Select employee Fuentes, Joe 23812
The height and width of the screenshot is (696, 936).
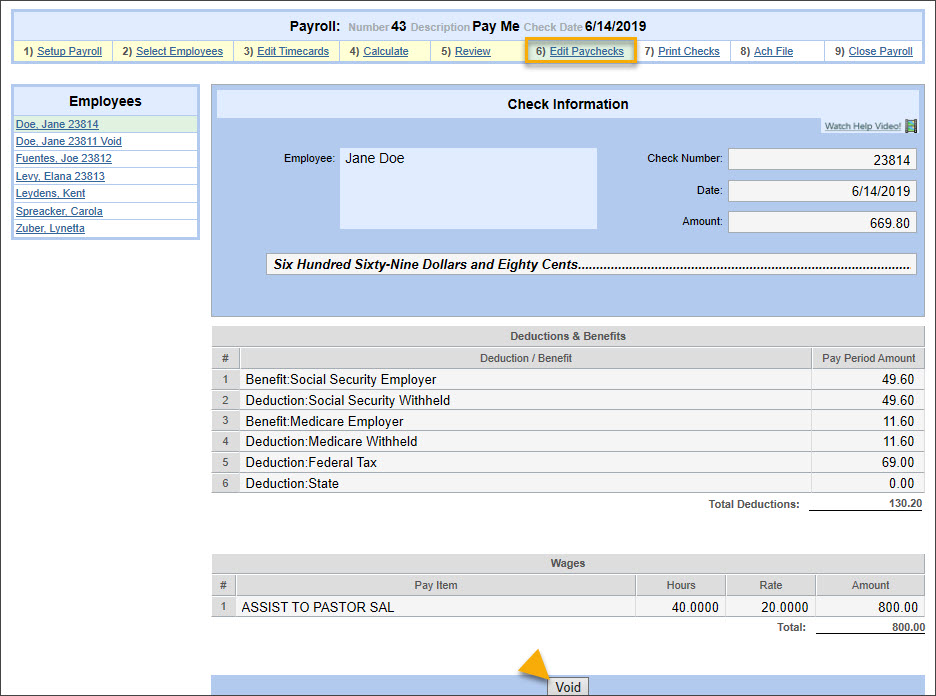(61, 158)
